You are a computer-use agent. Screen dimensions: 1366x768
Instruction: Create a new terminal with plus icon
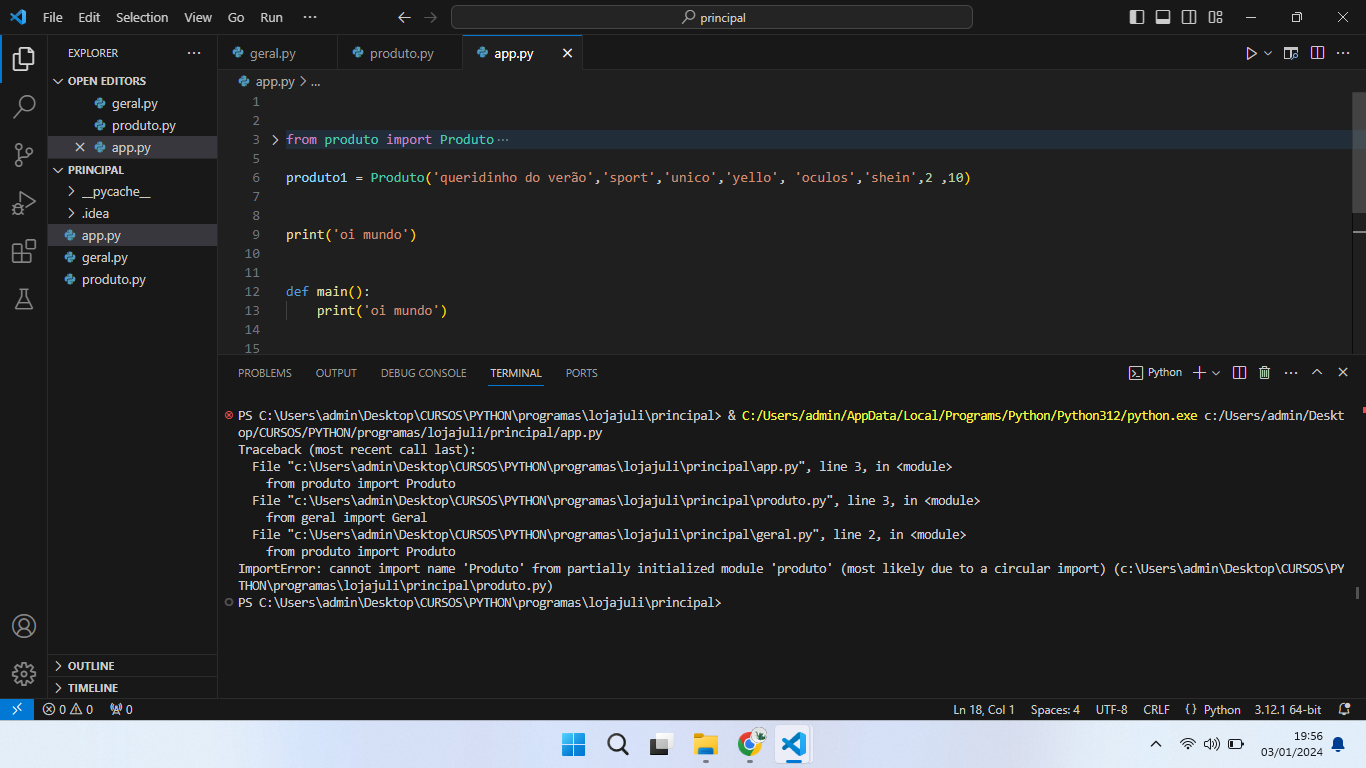pos(1199,372)
